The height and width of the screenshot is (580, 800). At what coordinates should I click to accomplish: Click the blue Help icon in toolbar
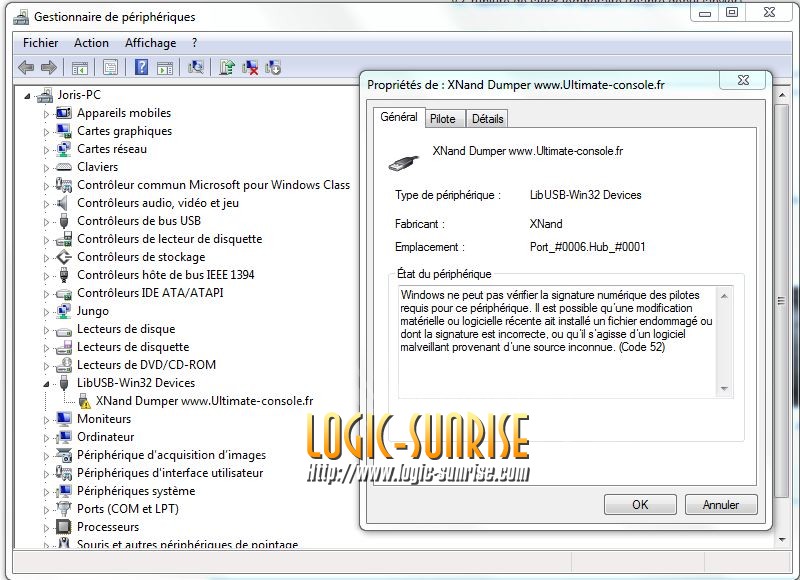point(141,68)
